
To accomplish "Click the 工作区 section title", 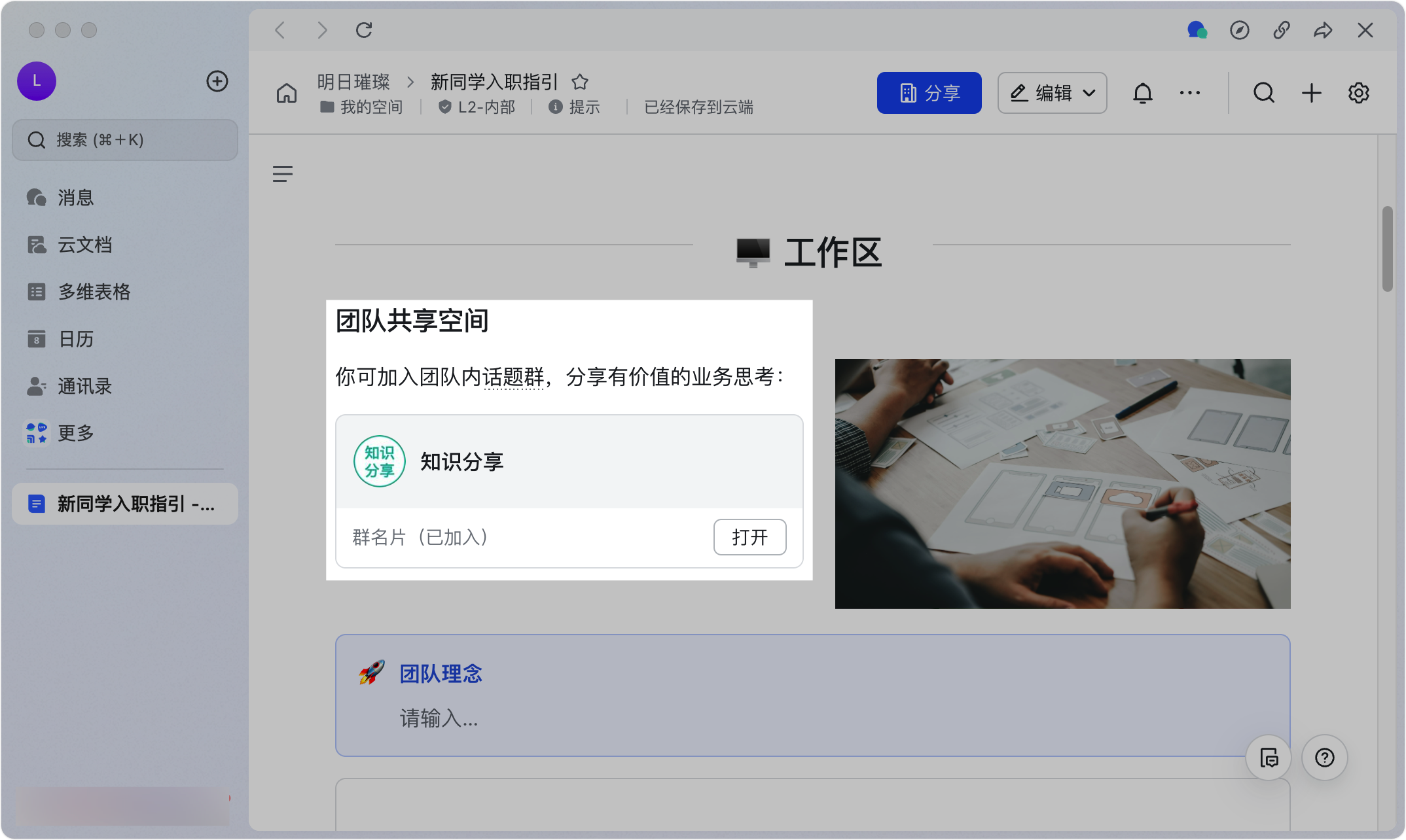I will 833,253.
